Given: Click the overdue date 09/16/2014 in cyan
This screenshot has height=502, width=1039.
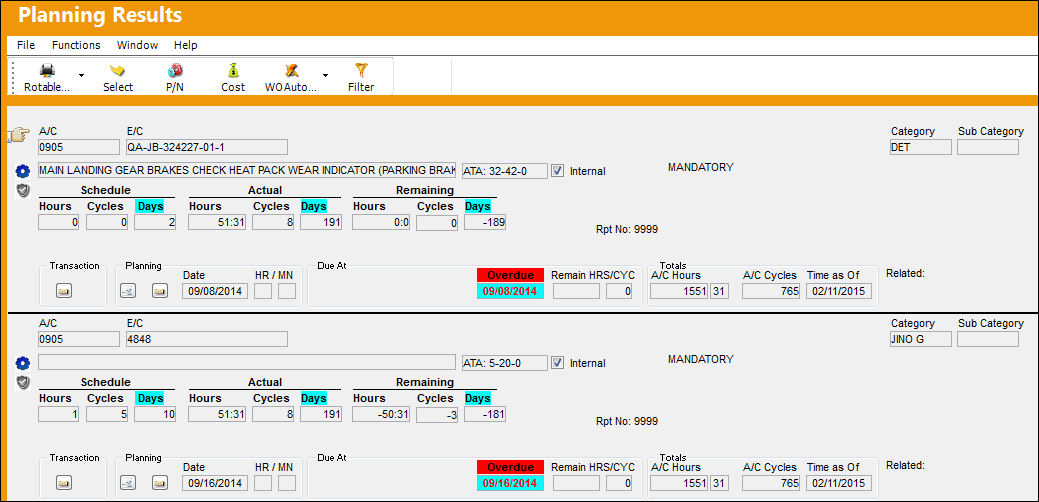Looking at the screenshot, I should 510,483.
